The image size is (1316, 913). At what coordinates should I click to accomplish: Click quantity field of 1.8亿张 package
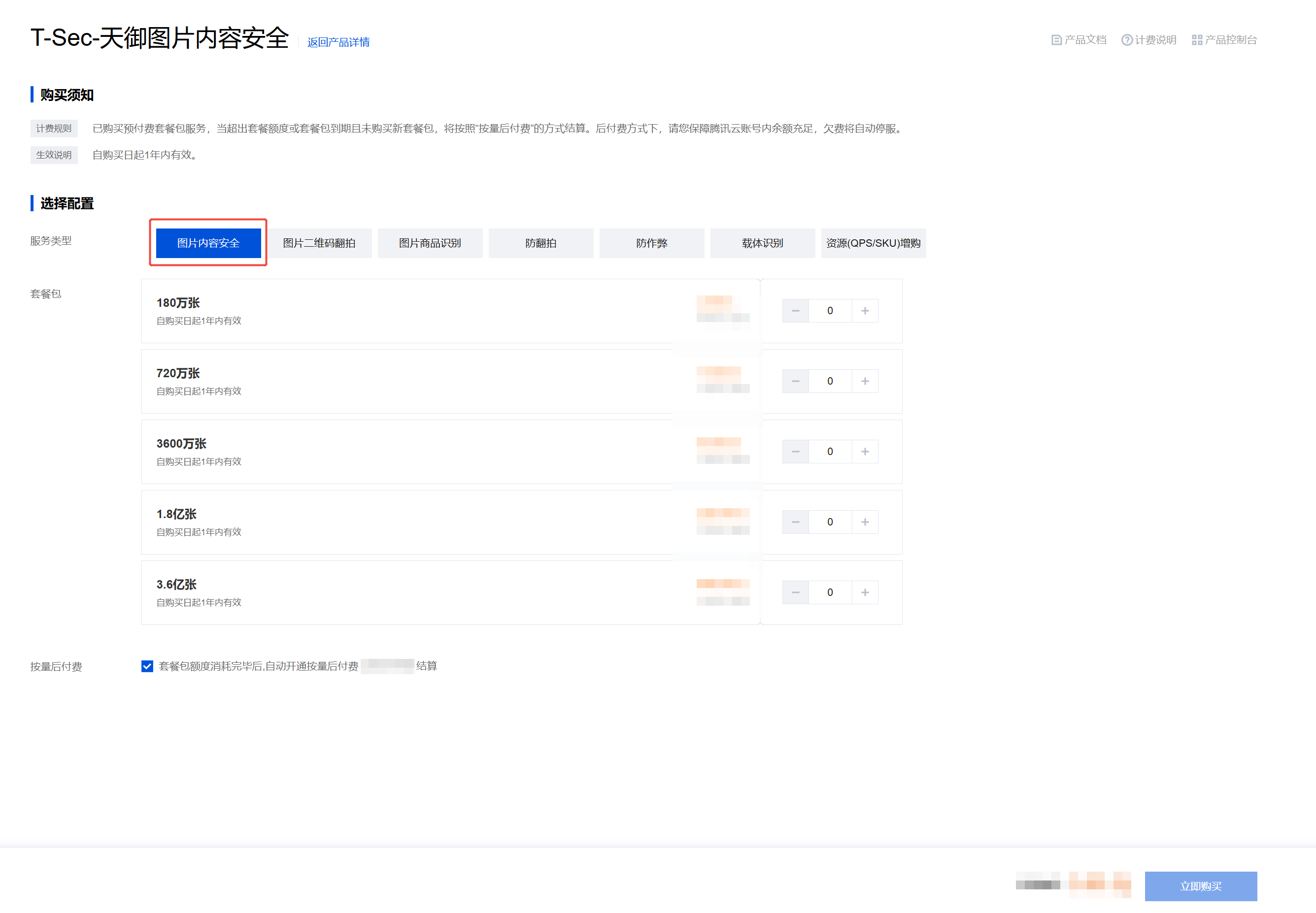(x=830, y=522)
